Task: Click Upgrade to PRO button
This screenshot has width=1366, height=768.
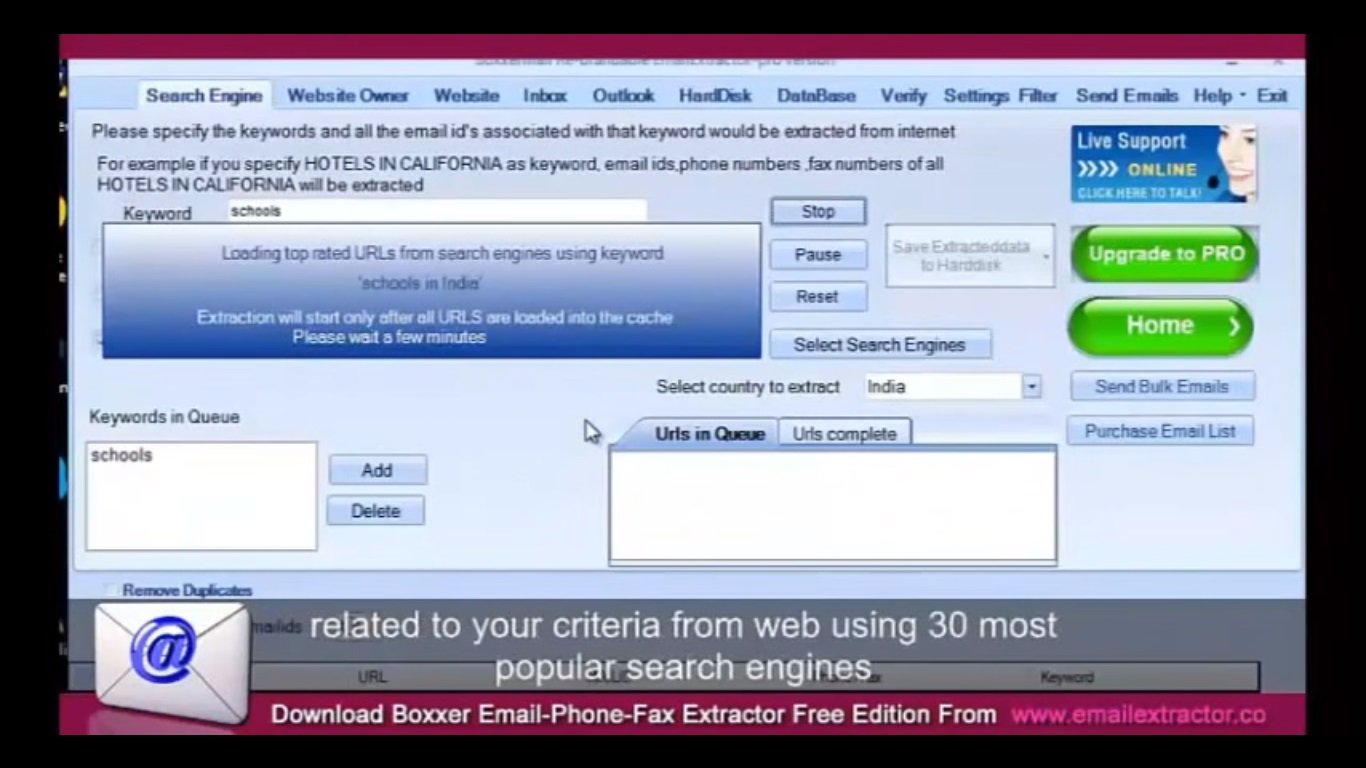Action: point(1165,254)
